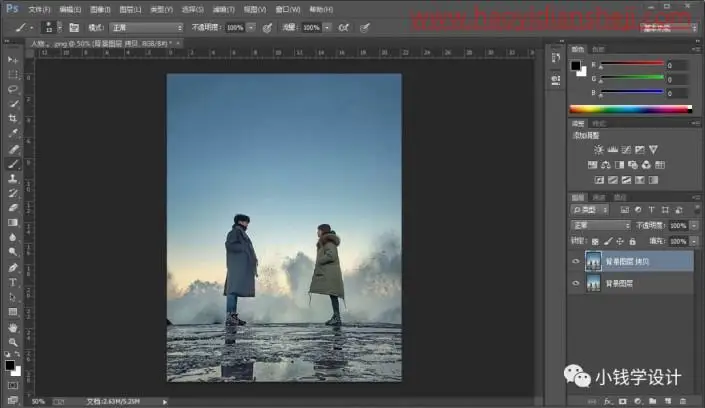Image resolution: width=705 pixels, height=408 pixels.
Task: Select the Hand tool
Action: tap(13, 327)
